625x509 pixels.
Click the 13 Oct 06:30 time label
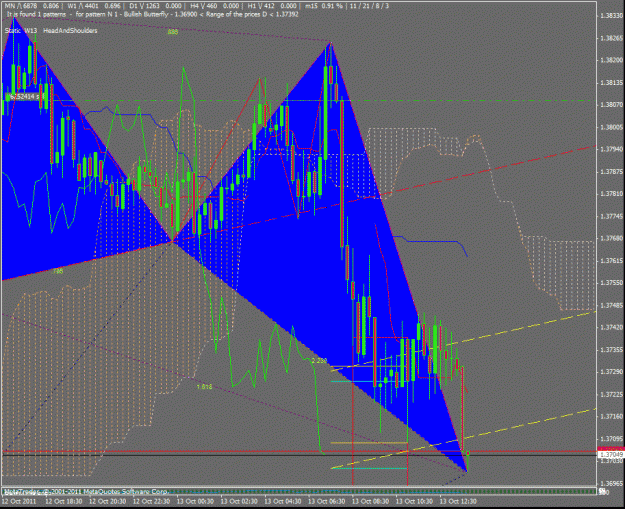(326, 501)
